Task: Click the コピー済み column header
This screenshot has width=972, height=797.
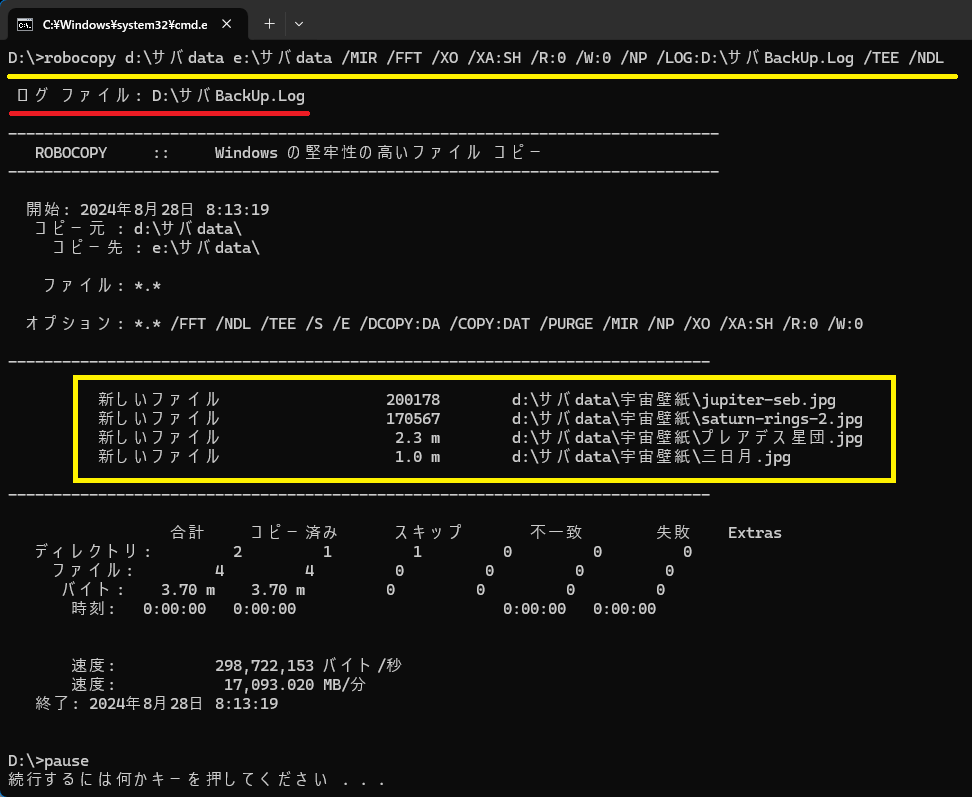Action: point(294,532)
